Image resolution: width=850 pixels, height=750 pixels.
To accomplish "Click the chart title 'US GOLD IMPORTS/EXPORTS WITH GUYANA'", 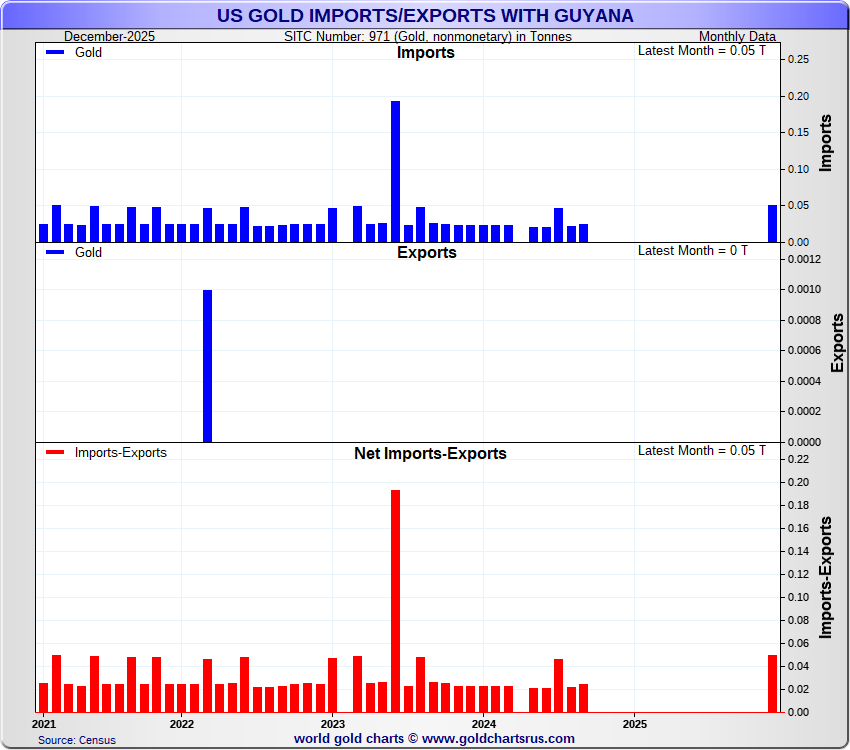I will (425, 16).
